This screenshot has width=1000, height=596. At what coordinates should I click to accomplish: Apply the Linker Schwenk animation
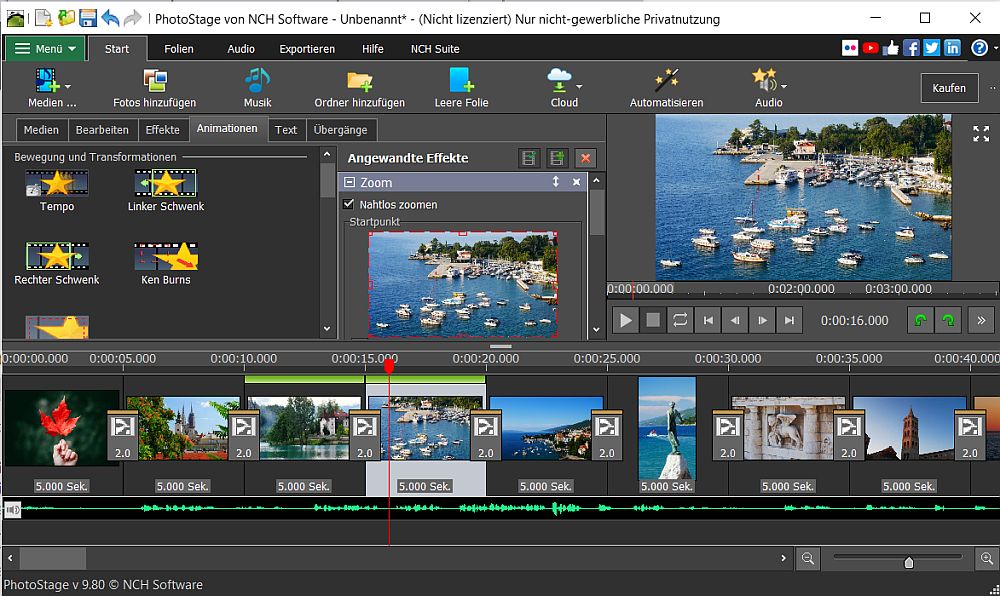[x=166, y=183]
